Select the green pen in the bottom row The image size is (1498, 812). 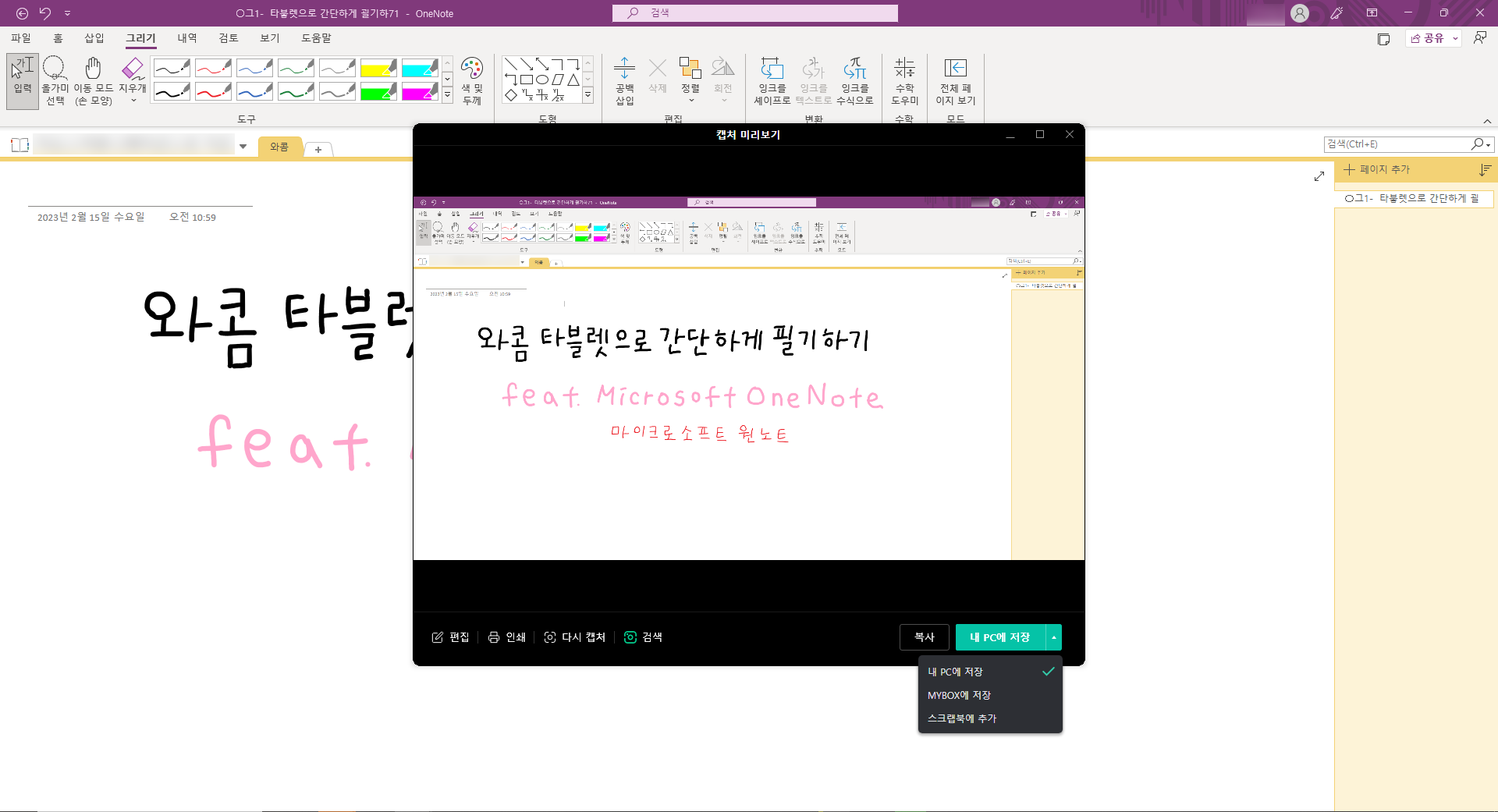(x=296, y=92)
